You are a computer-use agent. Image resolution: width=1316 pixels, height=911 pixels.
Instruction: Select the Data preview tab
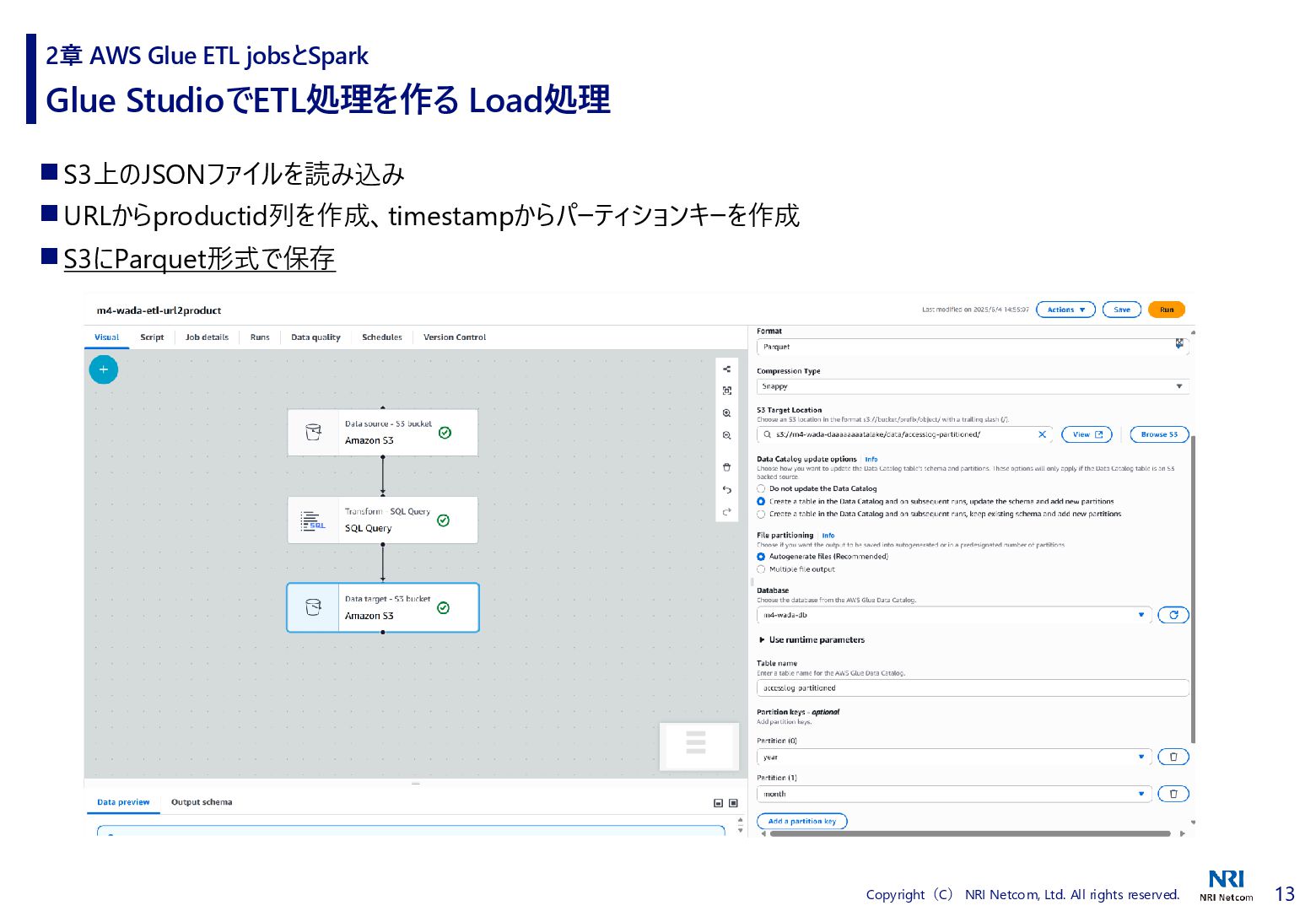tap(123, 802)
